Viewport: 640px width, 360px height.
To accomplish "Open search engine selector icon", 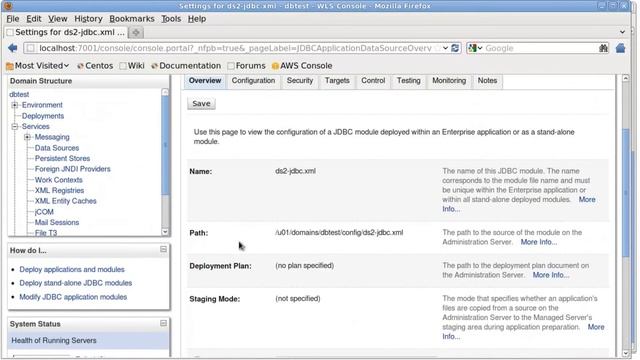I will coord(475,48).
